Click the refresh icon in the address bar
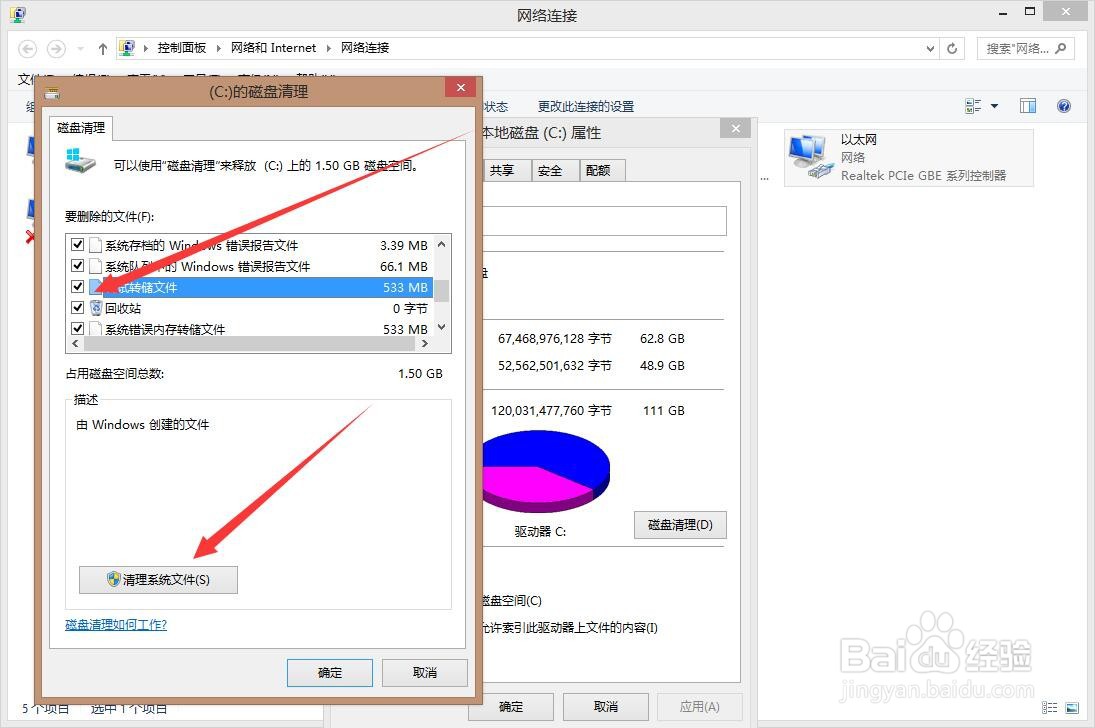The image size is (1095, 728). [x=951, y=47]
